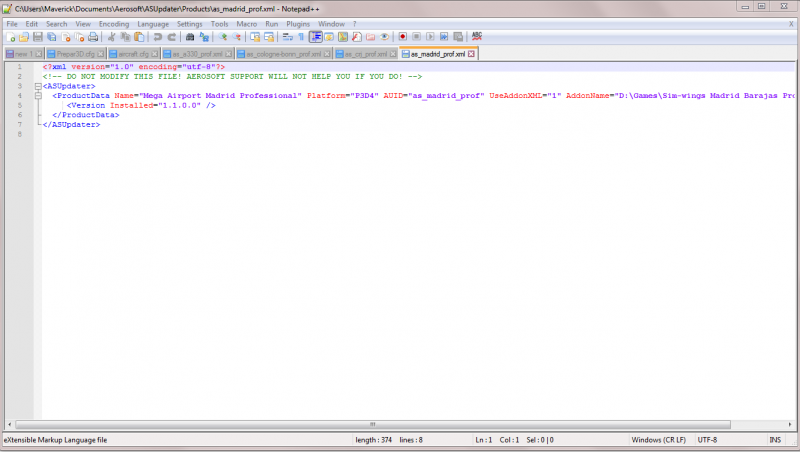
Task: Click the Undo arrow icon
Action: click(x=158, y=37)
